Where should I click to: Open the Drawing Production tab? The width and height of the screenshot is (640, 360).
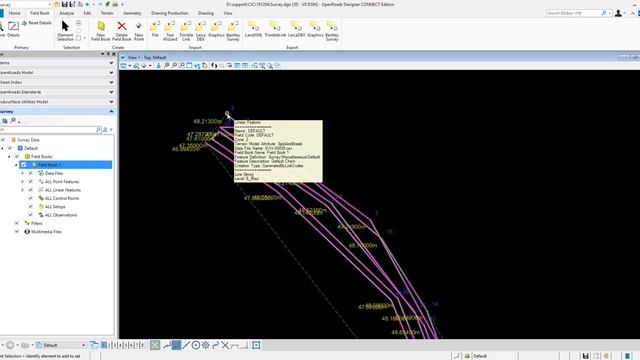(x=170, y=13)
